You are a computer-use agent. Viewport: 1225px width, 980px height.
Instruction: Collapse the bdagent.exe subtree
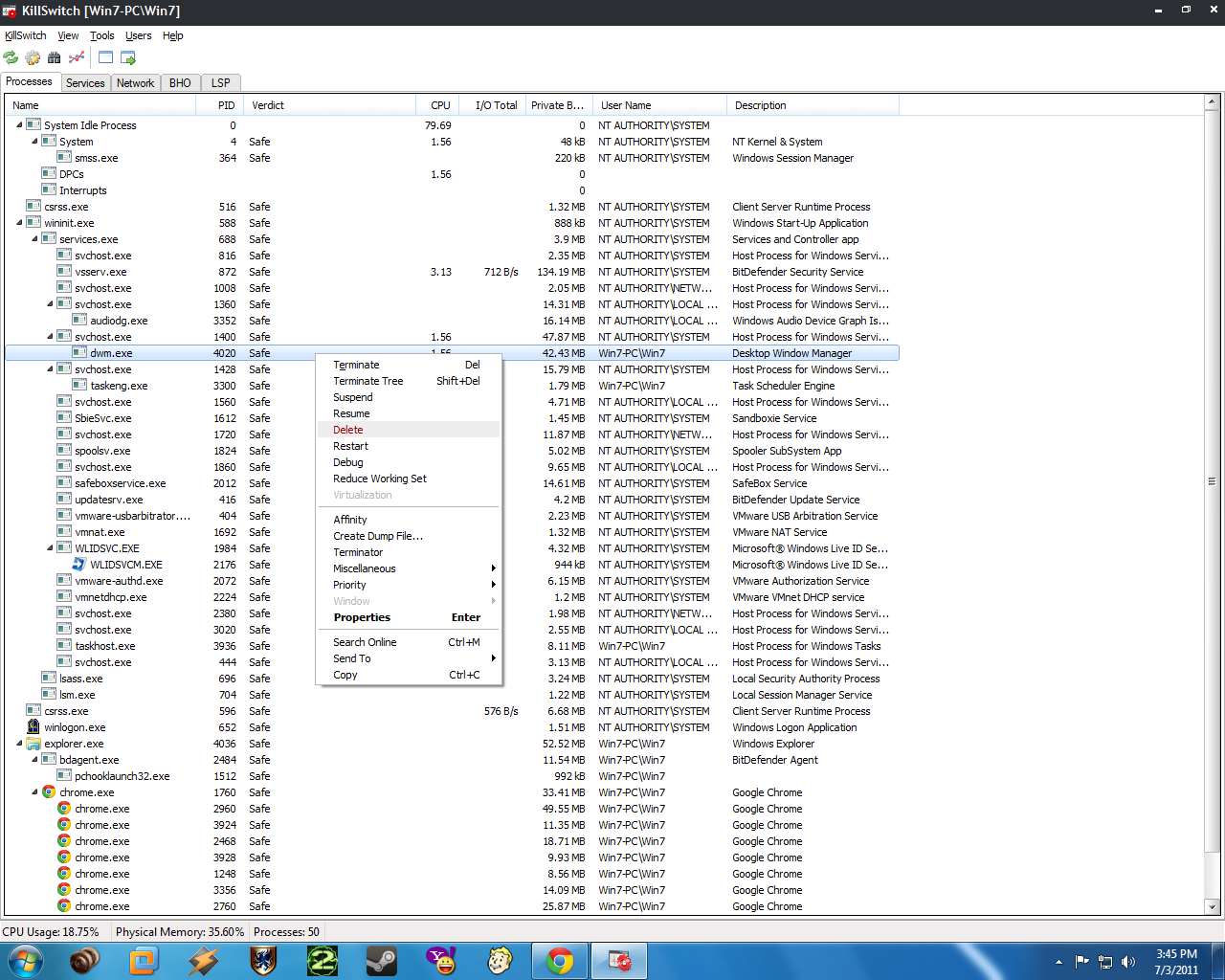(34, 760)
